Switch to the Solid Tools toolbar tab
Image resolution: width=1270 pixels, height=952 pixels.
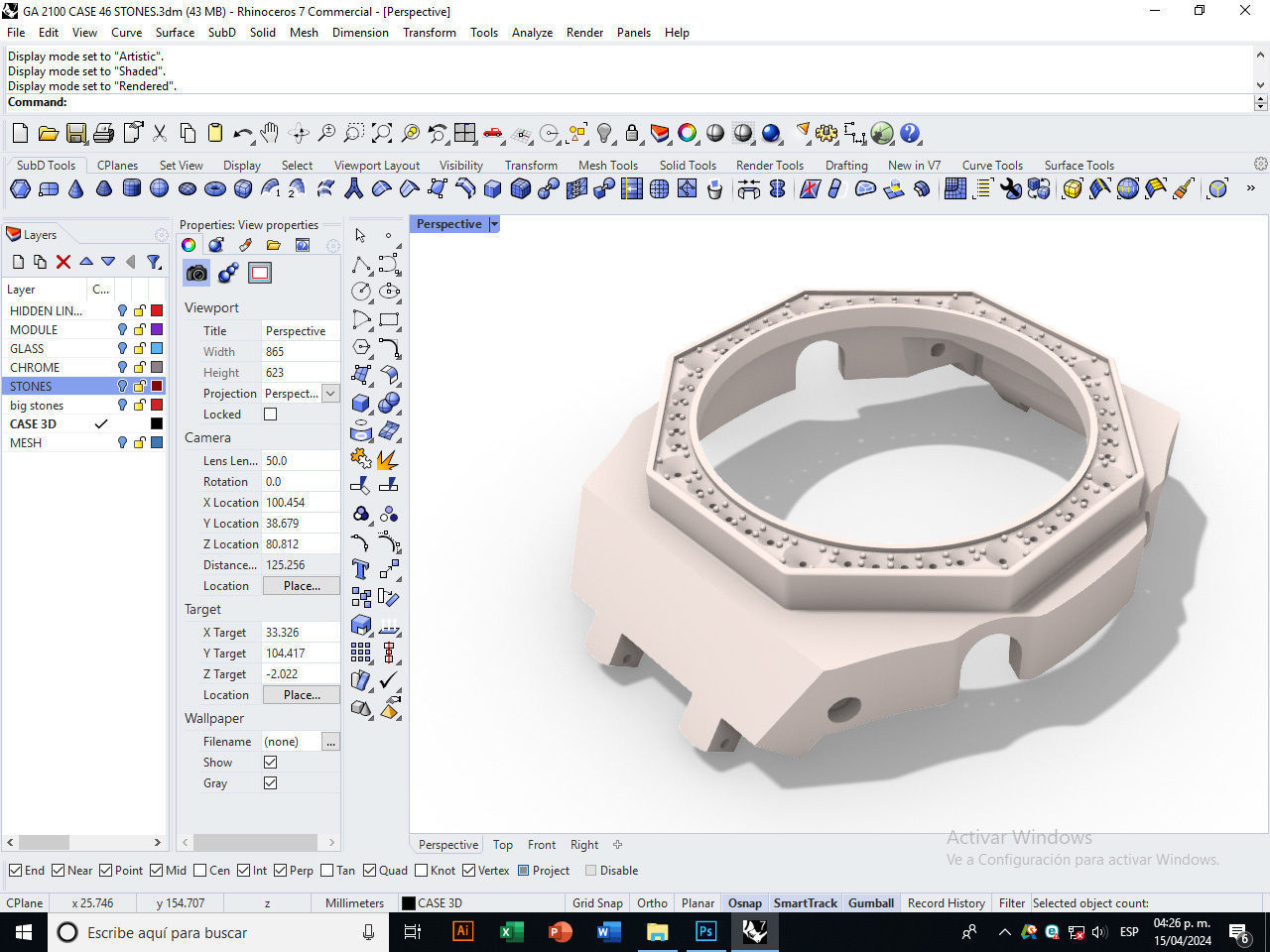pyautogui.click(x=688, y=166)
